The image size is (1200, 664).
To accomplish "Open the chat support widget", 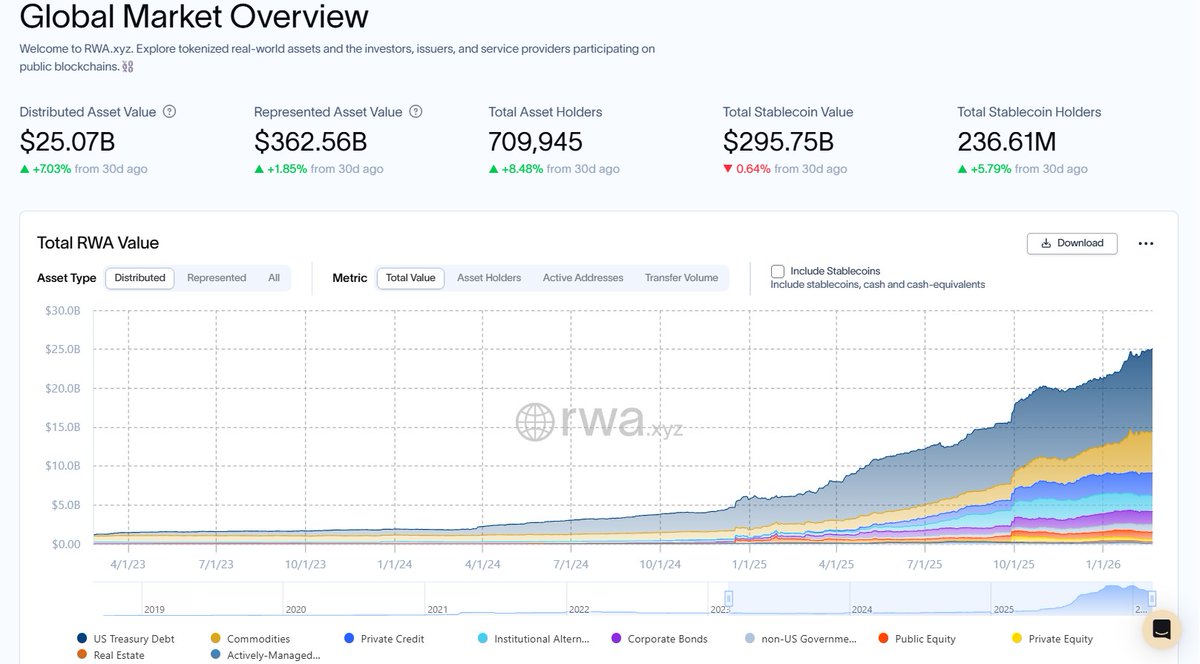I will coord(1161,629).
